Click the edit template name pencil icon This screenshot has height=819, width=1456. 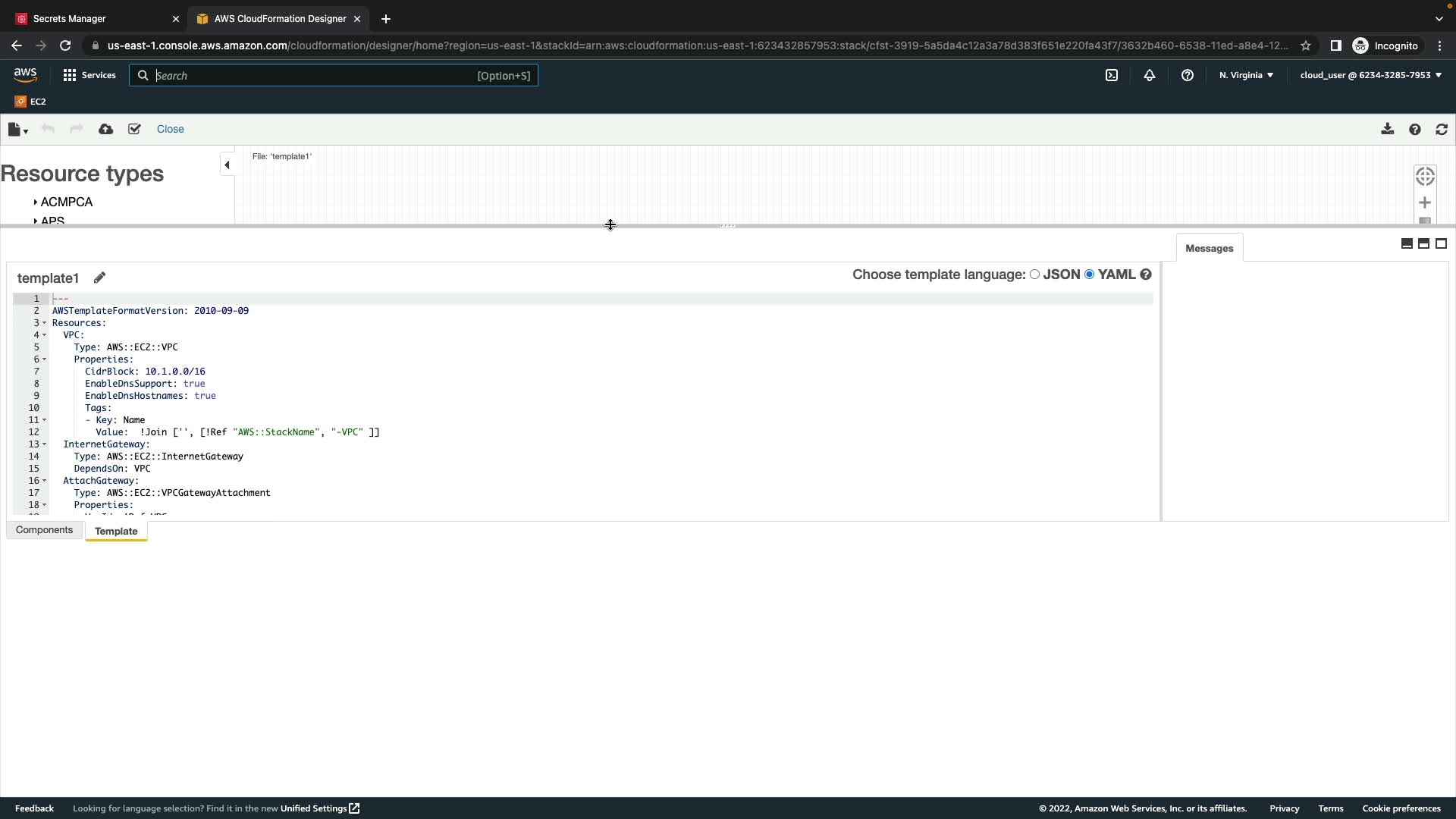(99, 278)
